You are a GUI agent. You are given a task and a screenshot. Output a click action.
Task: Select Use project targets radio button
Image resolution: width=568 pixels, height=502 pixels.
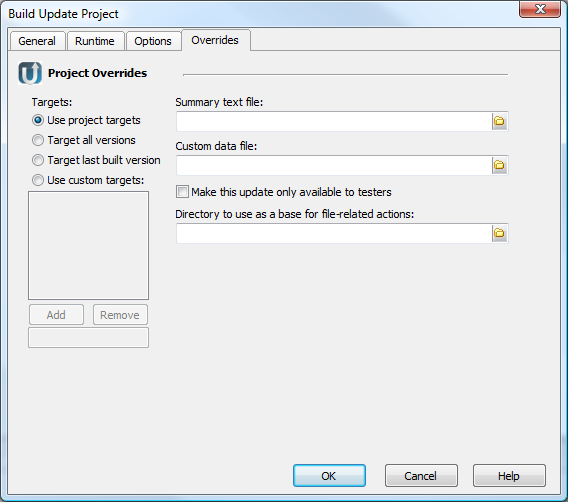pyautogui.click(x=38, y=120)
